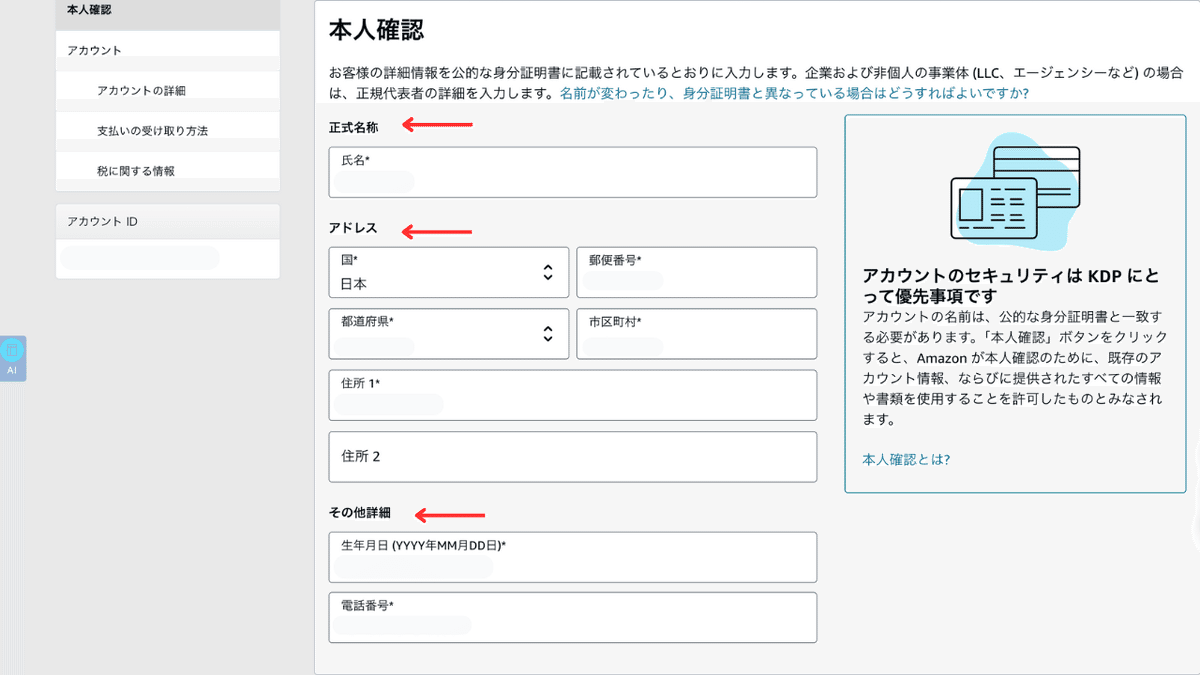Click the 郵便番号 postal code field
This screenshot has width=1200, height=675.
pos(696,272)
